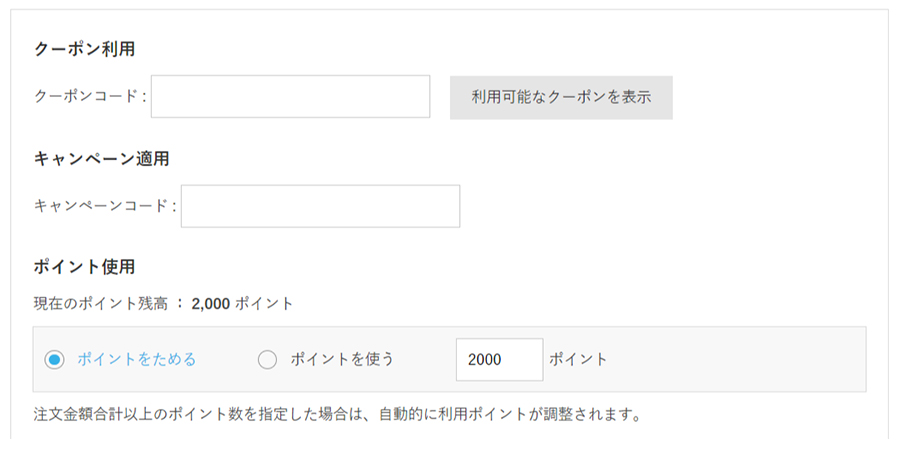Screen dimensions: 900x465
Task: Click the coupon code input field
Action: point(290,97)
